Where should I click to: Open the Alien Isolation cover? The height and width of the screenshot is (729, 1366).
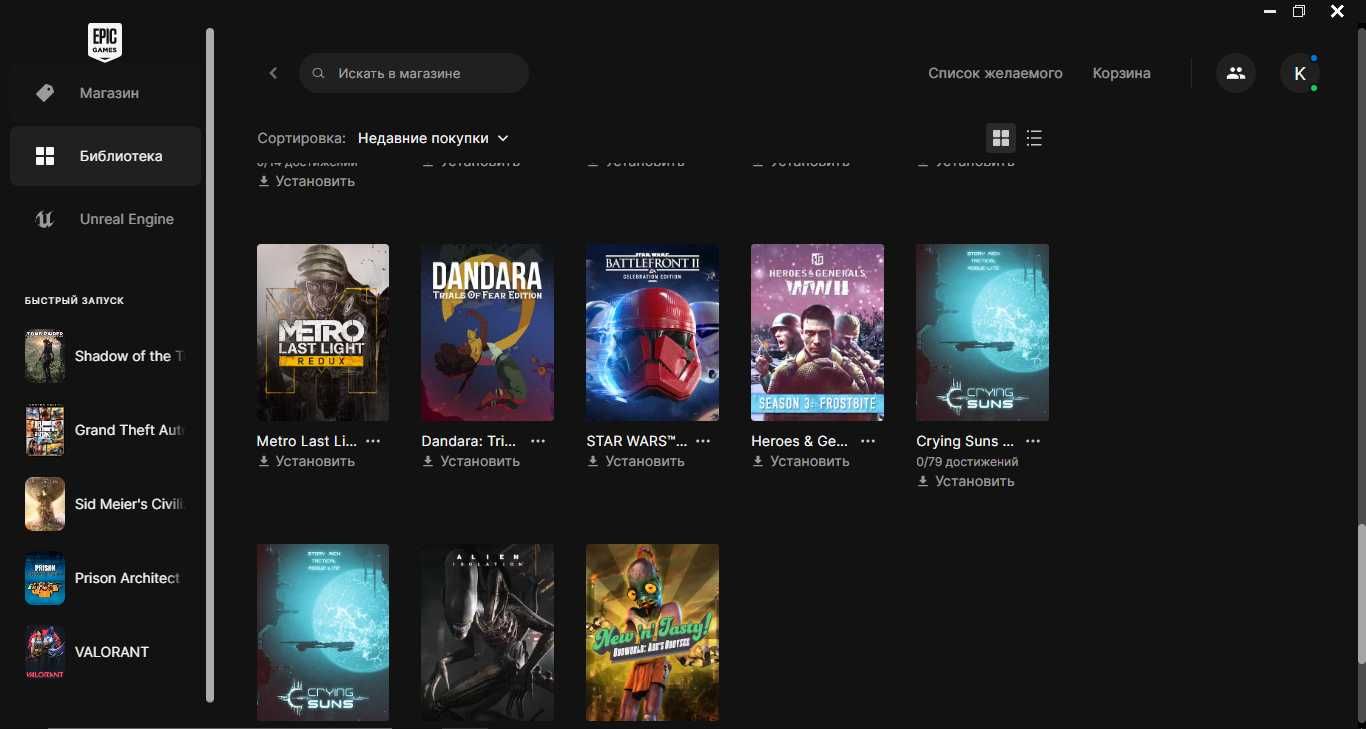pyautogui.click(x=487, y=632)
